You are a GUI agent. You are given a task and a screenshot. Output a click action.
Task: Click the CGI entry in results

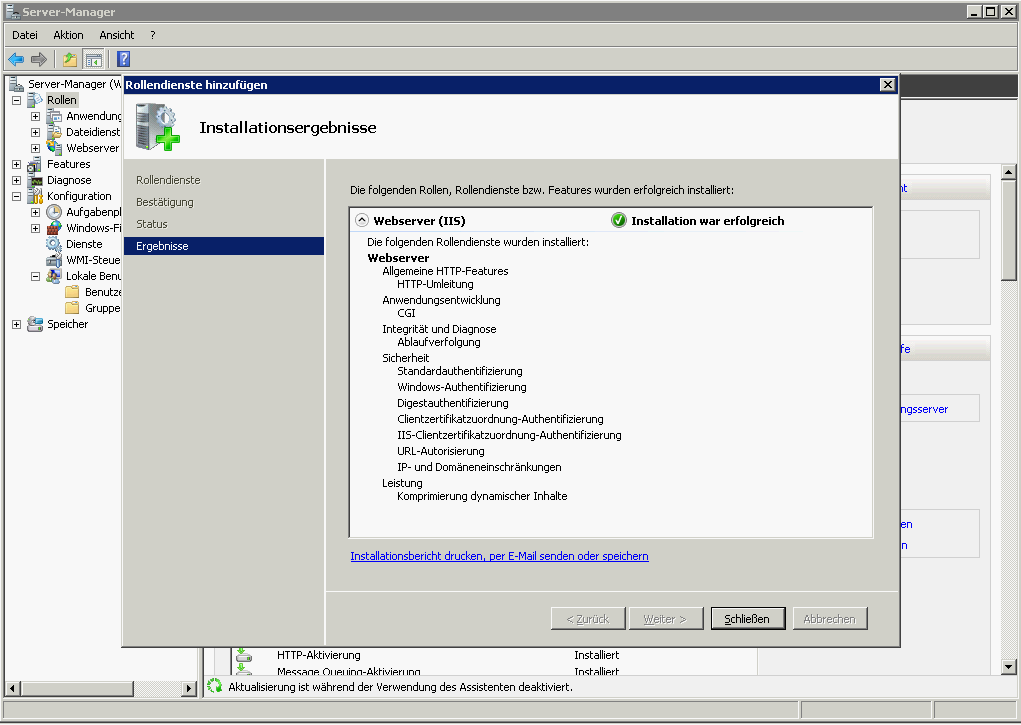coord(406,313)
